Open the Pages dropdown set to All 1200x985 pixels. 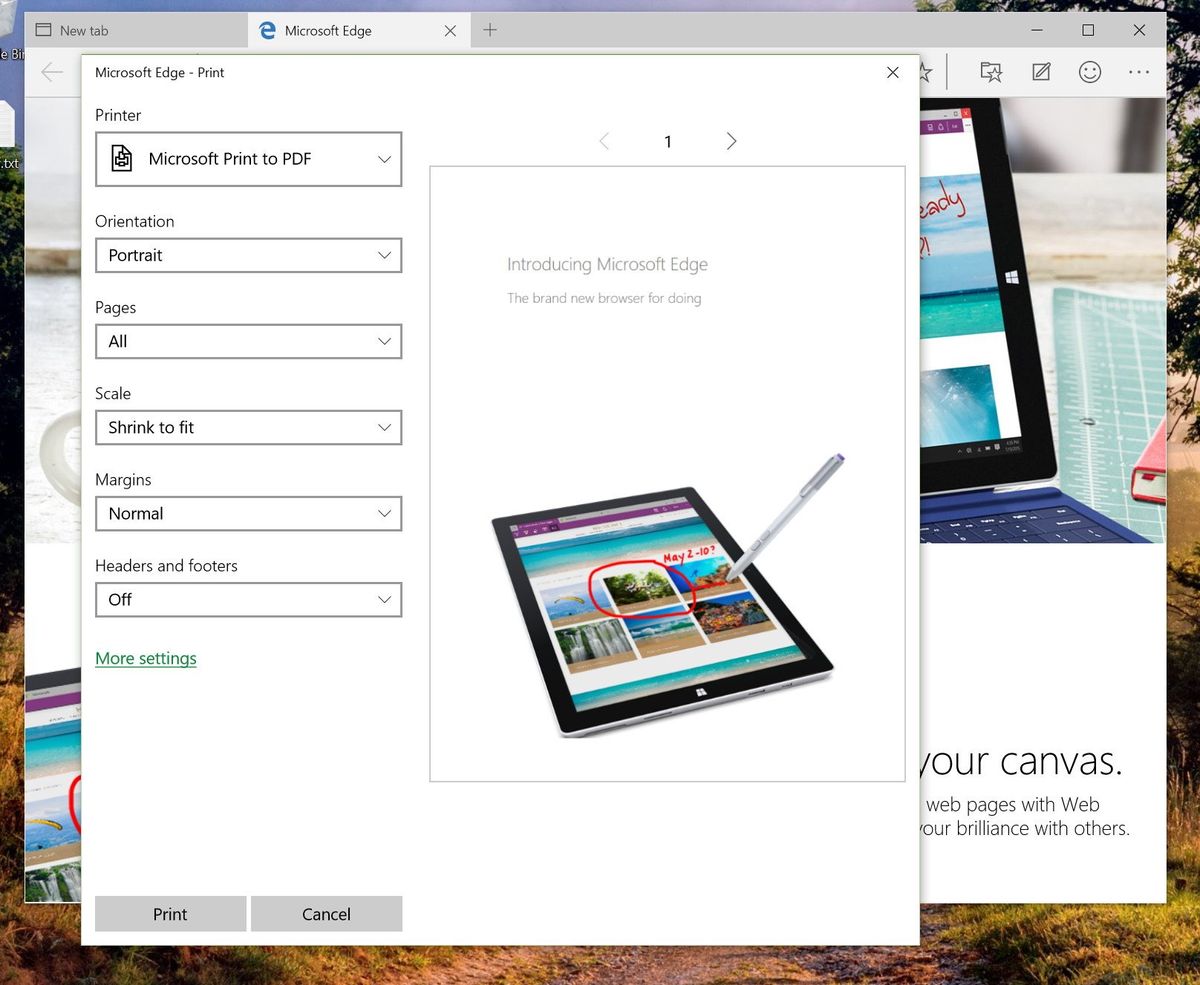pos(248,341)
